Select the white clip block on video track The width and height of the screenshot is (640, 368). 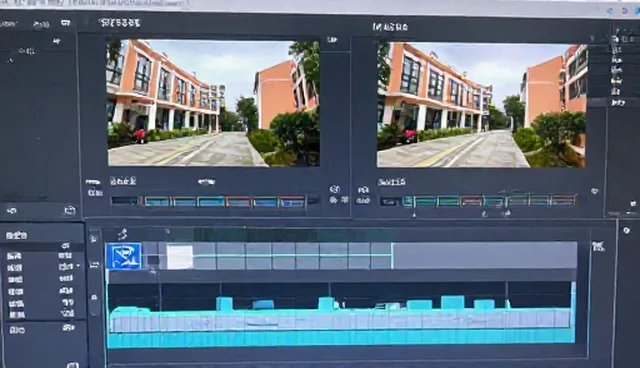pyautogui.click(x=179, y=257)
